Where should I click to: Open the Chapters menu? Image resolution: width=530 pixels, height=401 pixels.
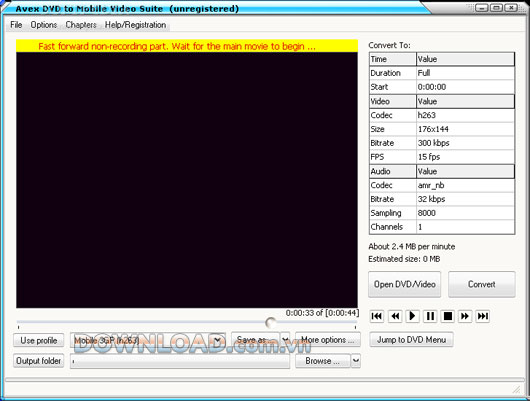[x=81, y=25]
